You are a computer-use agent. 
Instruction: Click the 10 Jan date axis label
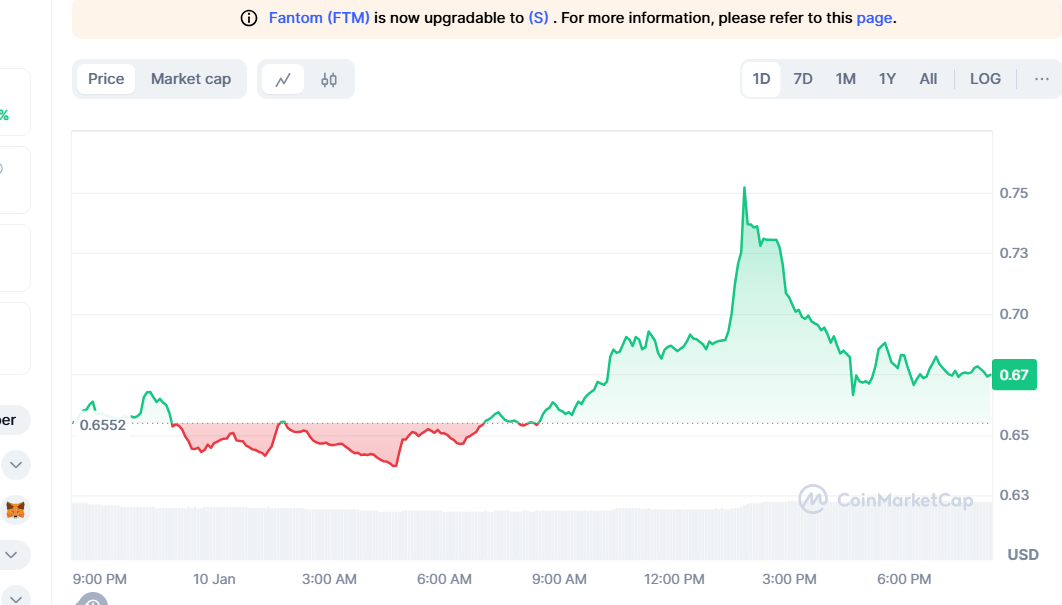click(214, 579)
